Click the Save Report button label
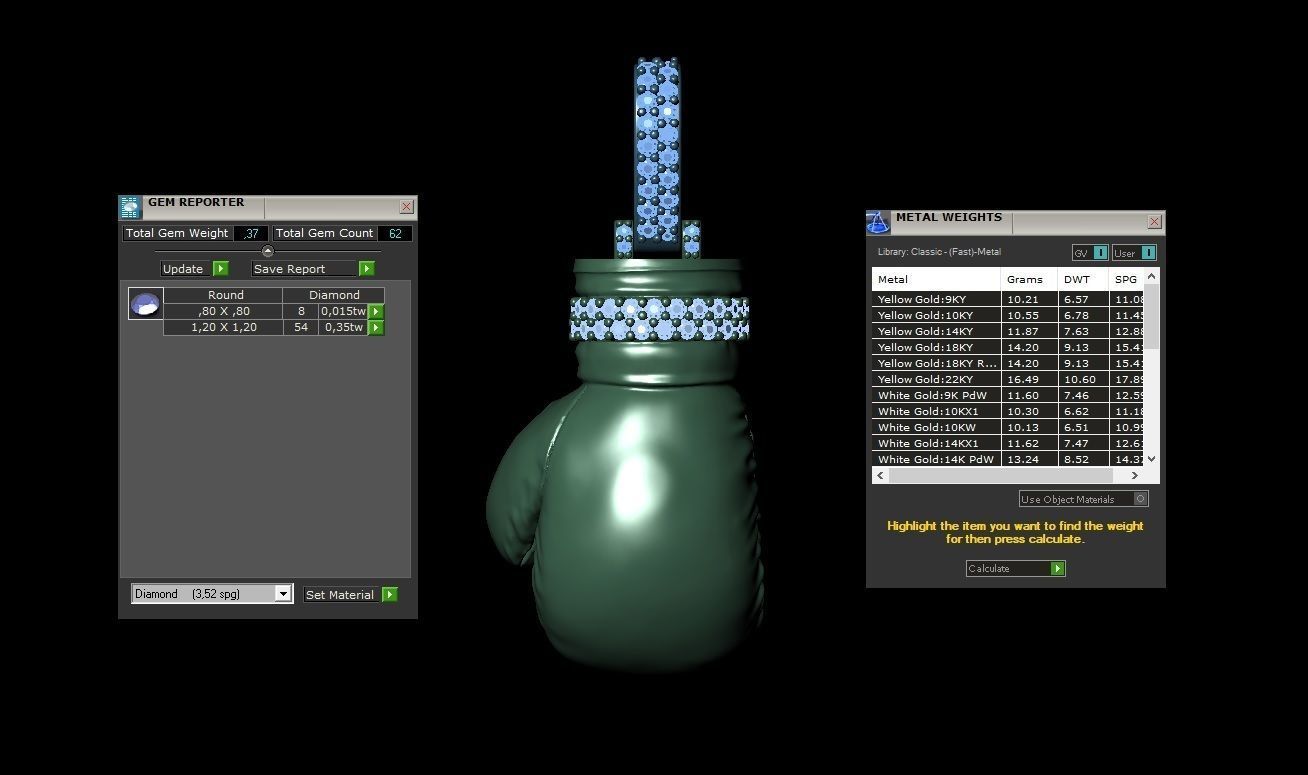 point(289,268)
